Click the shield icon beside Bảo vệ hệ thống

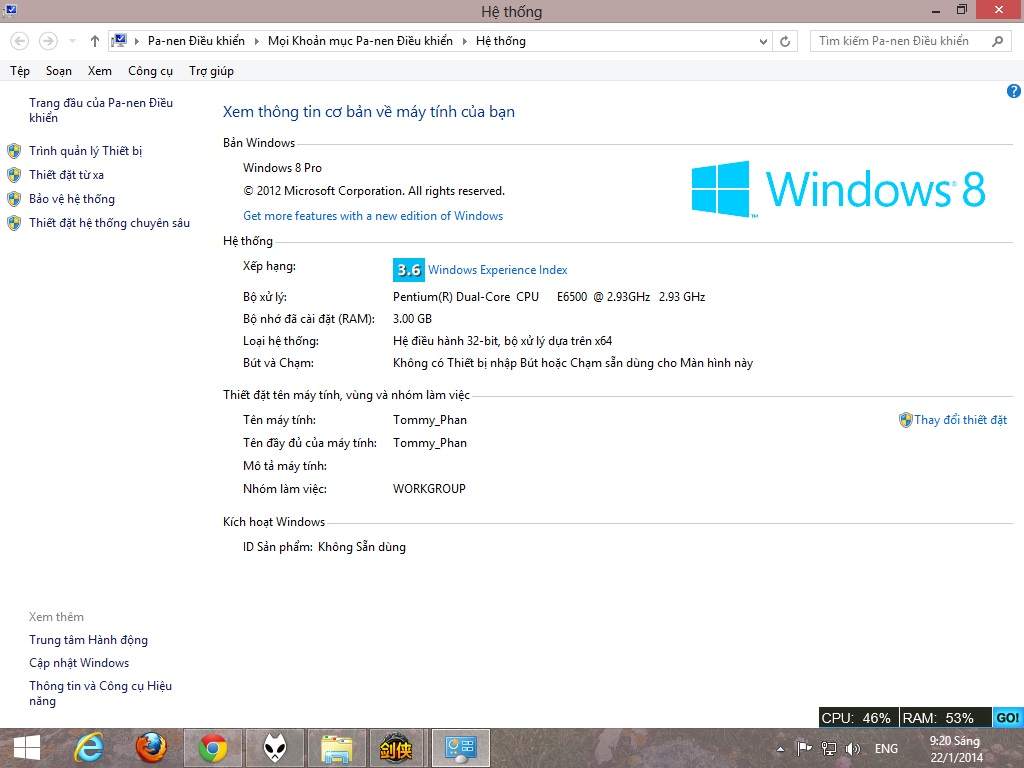point(14,199)
